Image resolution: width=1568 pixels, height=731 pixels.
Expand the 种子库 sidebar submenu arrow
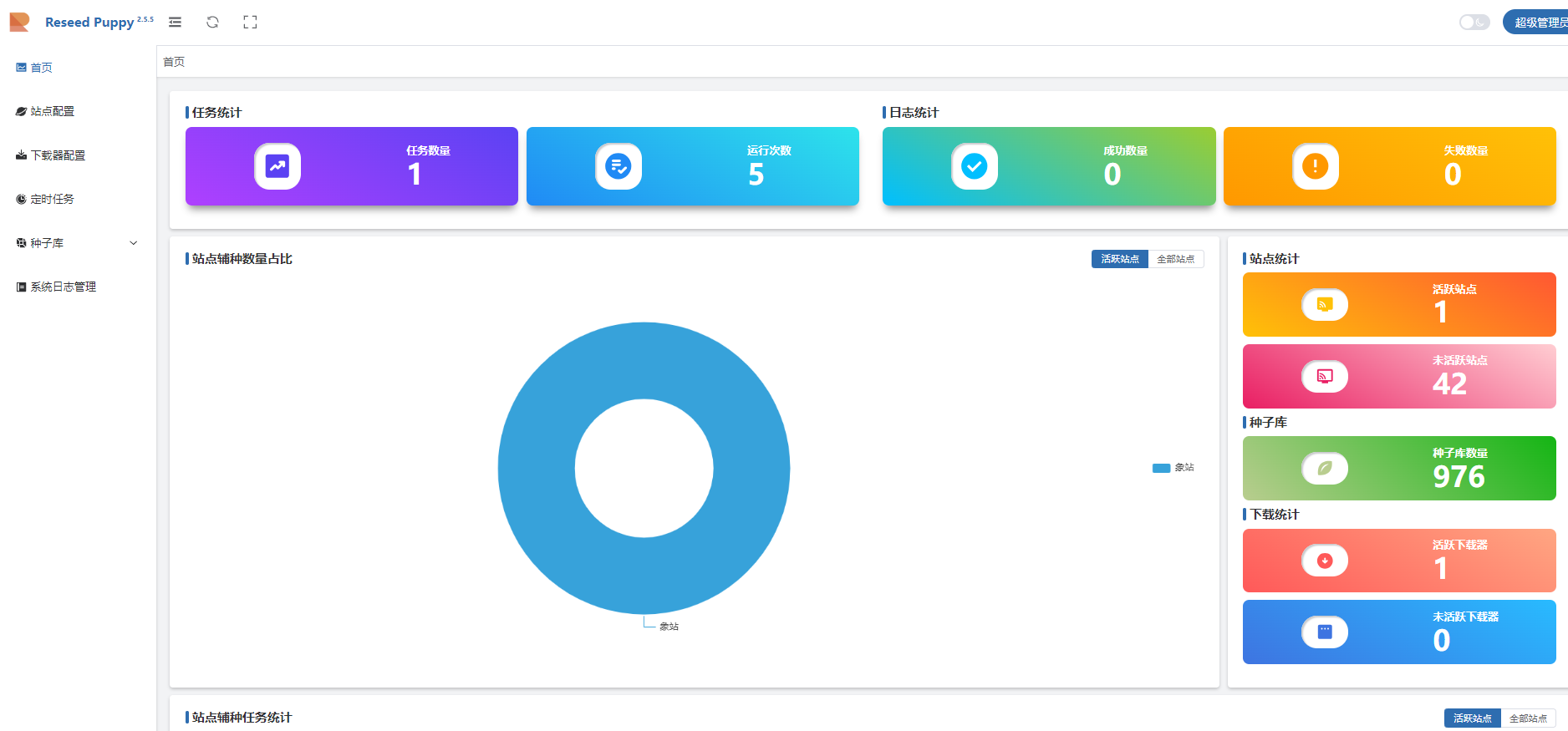[134, 243]
